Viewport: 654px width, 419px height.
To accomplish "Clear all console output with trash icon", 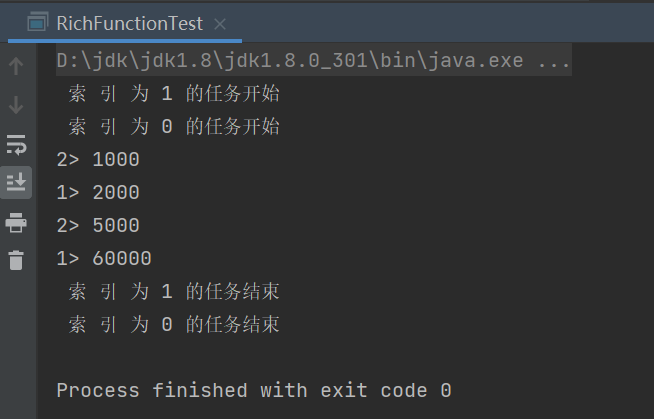I will point(16,260).
